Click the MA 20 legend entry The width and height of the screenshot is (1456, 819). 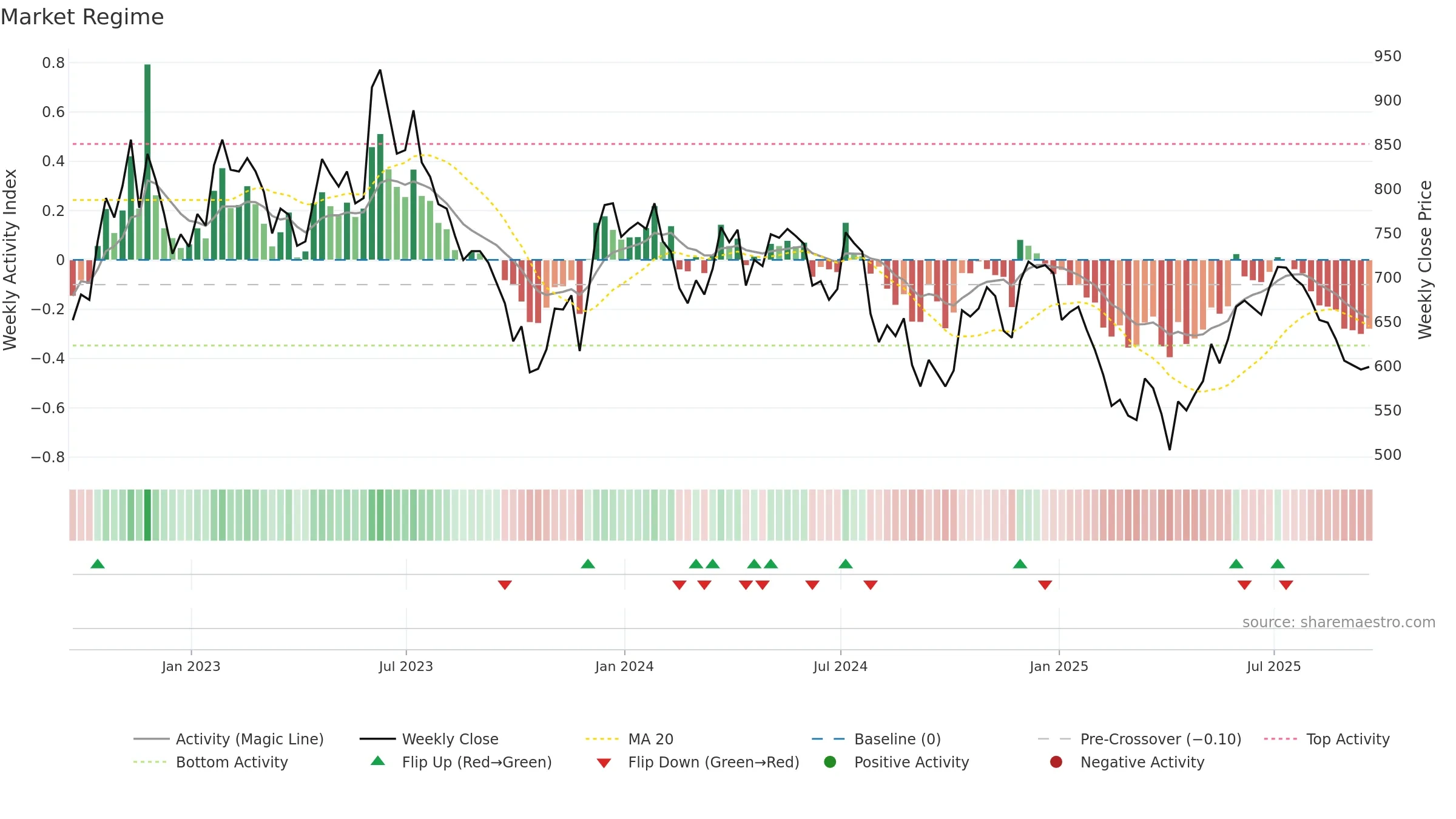[x=629, y=739]
